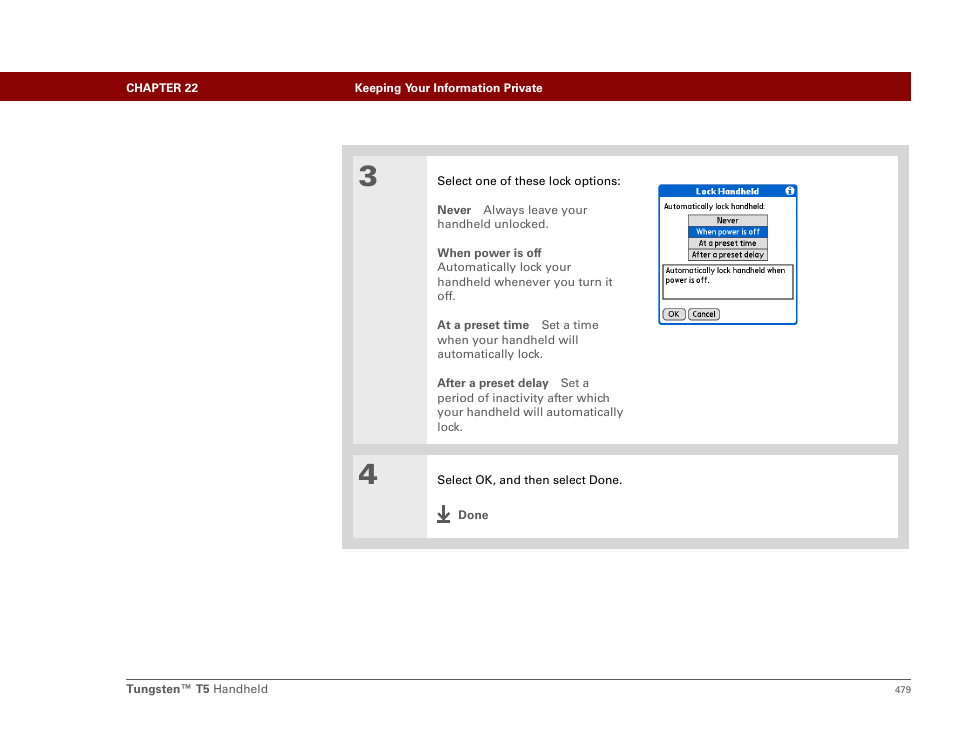Click the 'Lock Handheld' dialog title
Screen dimensions: 954x738
tap(727, 191)
